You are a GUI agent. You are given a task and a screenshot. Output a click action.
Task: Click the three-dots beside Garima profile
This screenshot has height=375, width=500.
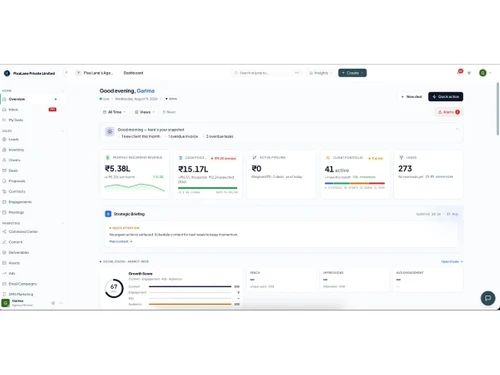(61, 303)
